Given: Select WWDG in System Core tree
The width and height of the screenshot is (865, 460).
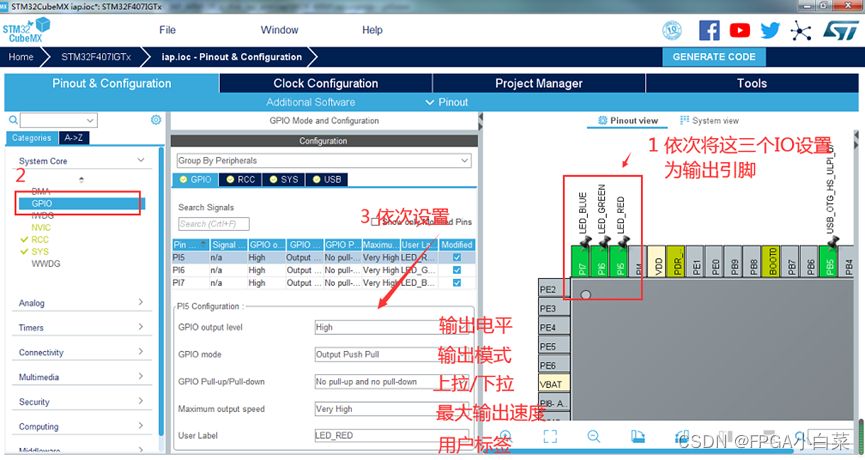Looking at the screenshot, I should tap(46, 264).
